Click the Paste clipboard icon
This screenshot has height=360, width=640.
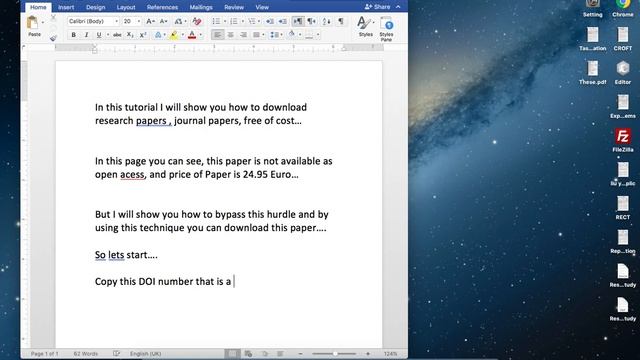(32, 23)
